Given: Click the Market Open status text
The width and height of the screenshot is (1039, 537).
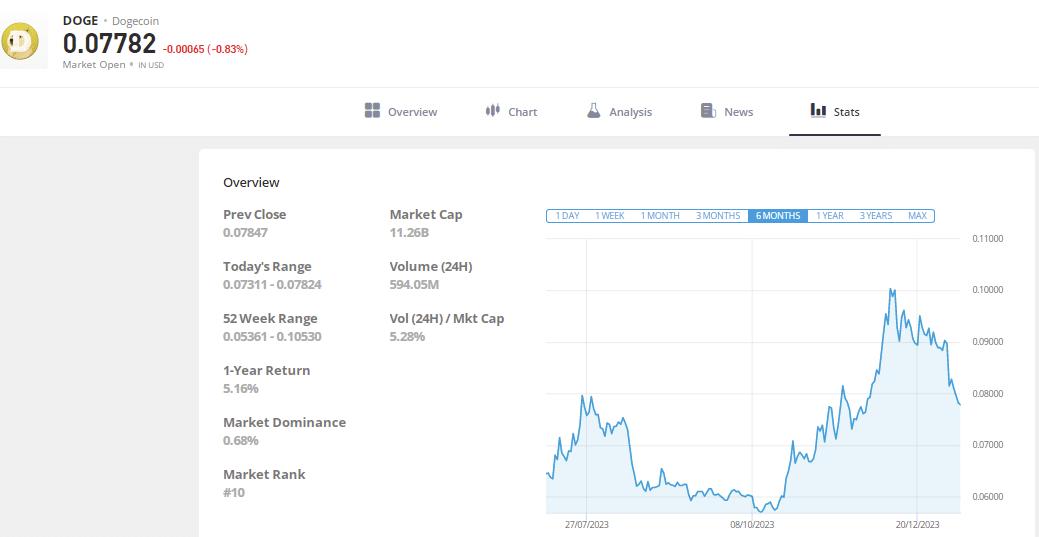Looking at the screenshot, I should [x=94, y=65].
